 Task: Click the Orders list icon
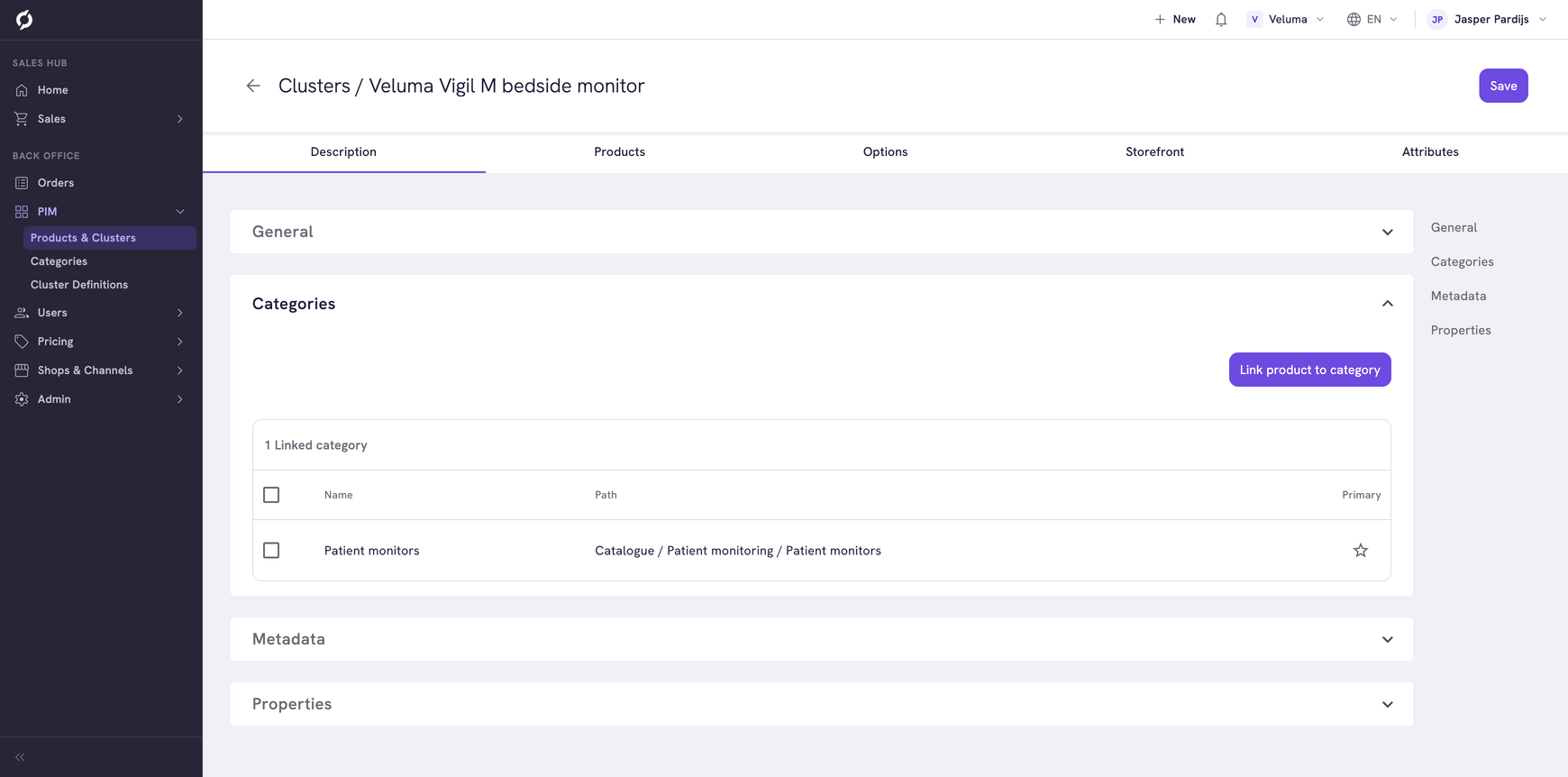[22, 183]
